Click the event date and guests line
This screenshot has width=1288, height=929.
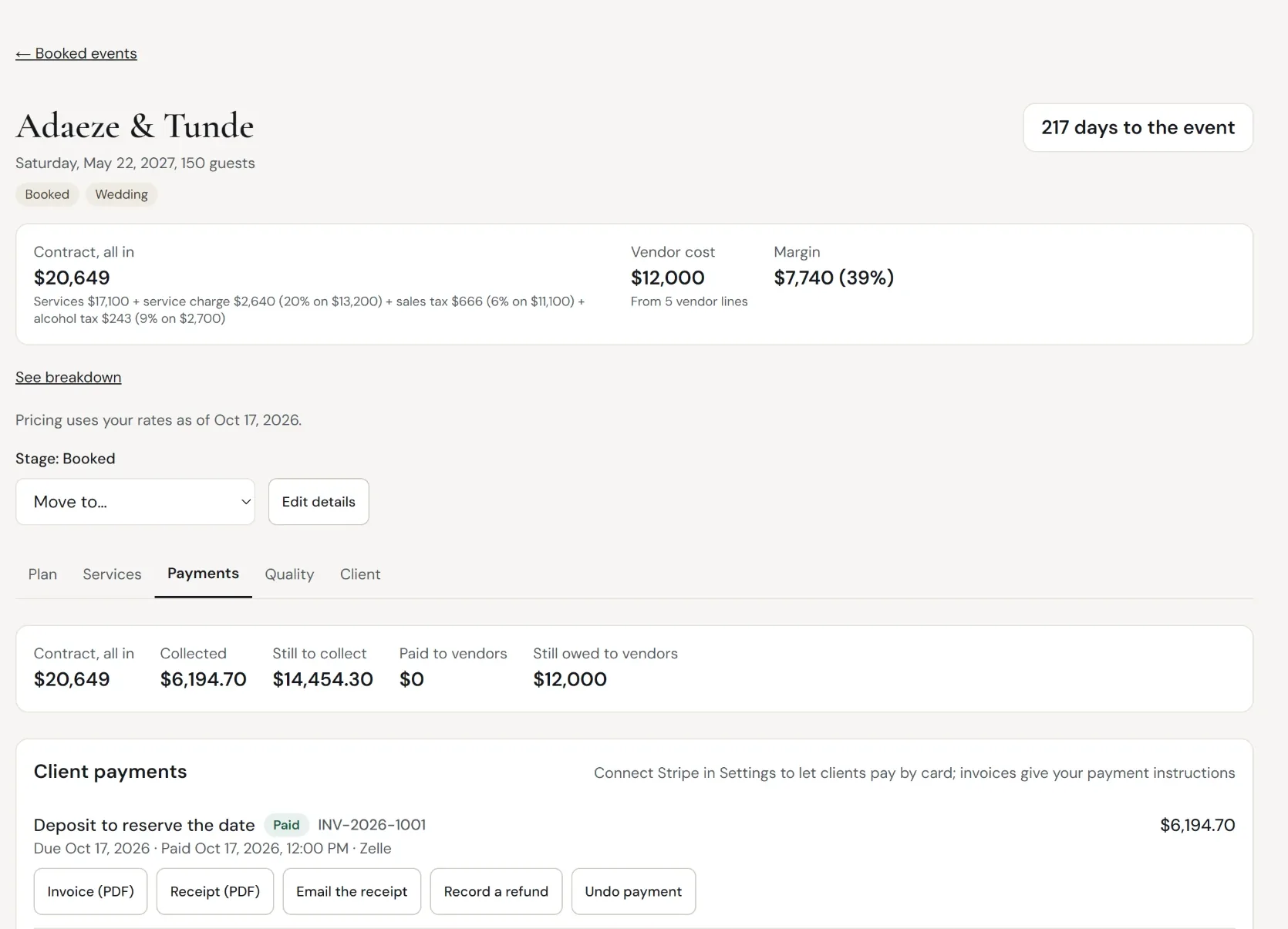[135, 163]
